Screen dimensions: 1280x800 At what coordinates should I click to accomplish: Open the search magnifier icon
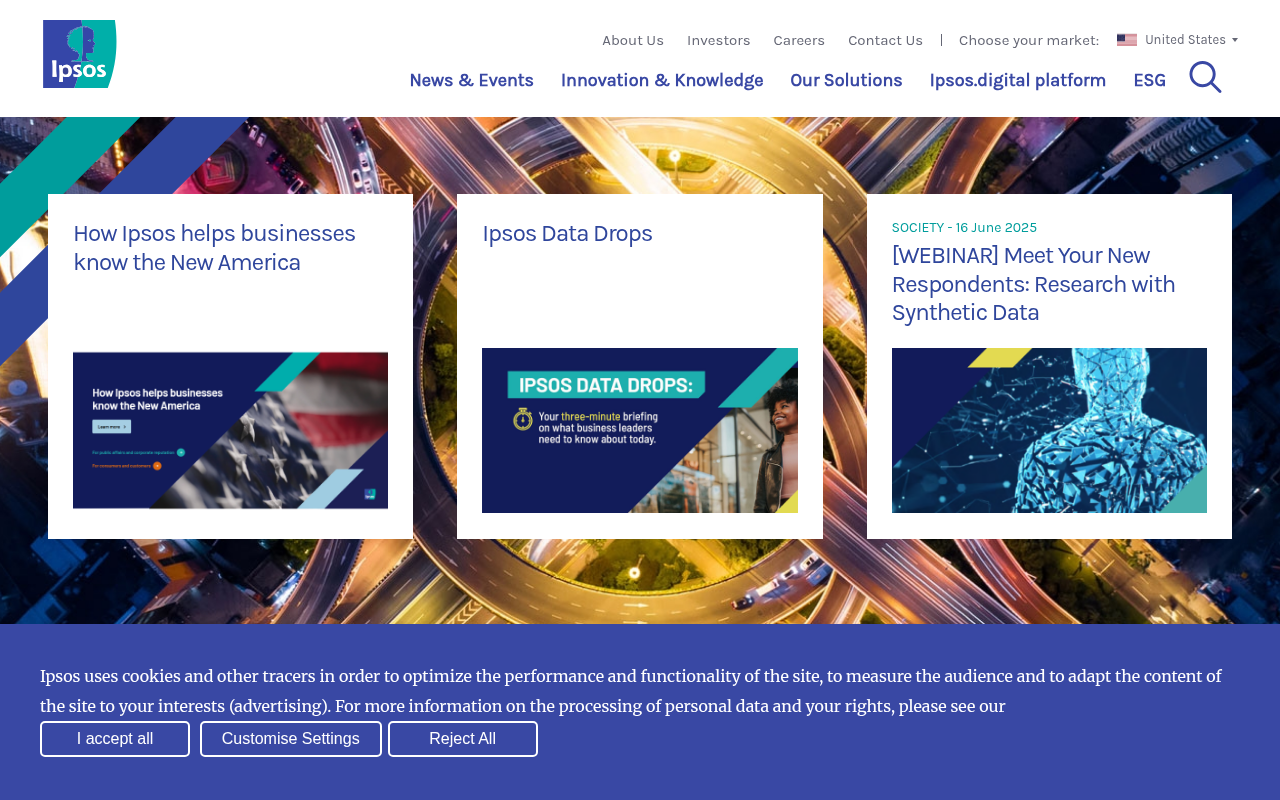1205,77
